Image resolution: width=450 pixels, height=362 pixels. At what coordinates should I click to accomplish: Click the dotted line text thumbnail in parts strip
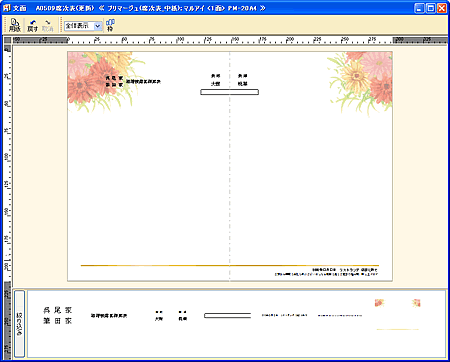pyautogui.click(x=340, y=315)
